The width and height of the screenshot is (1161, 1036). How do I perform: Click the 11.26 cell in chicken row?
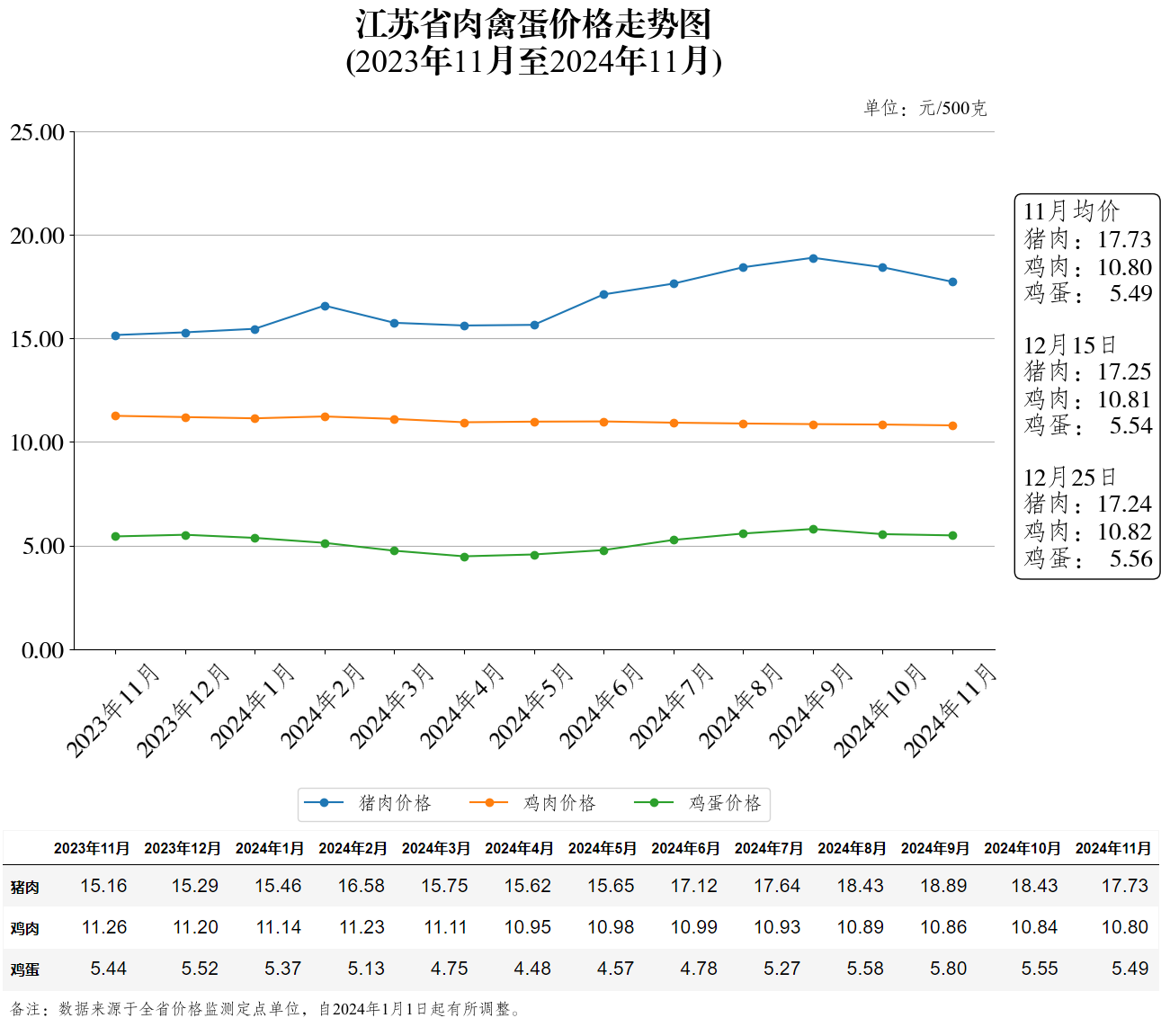click(104, 927)
